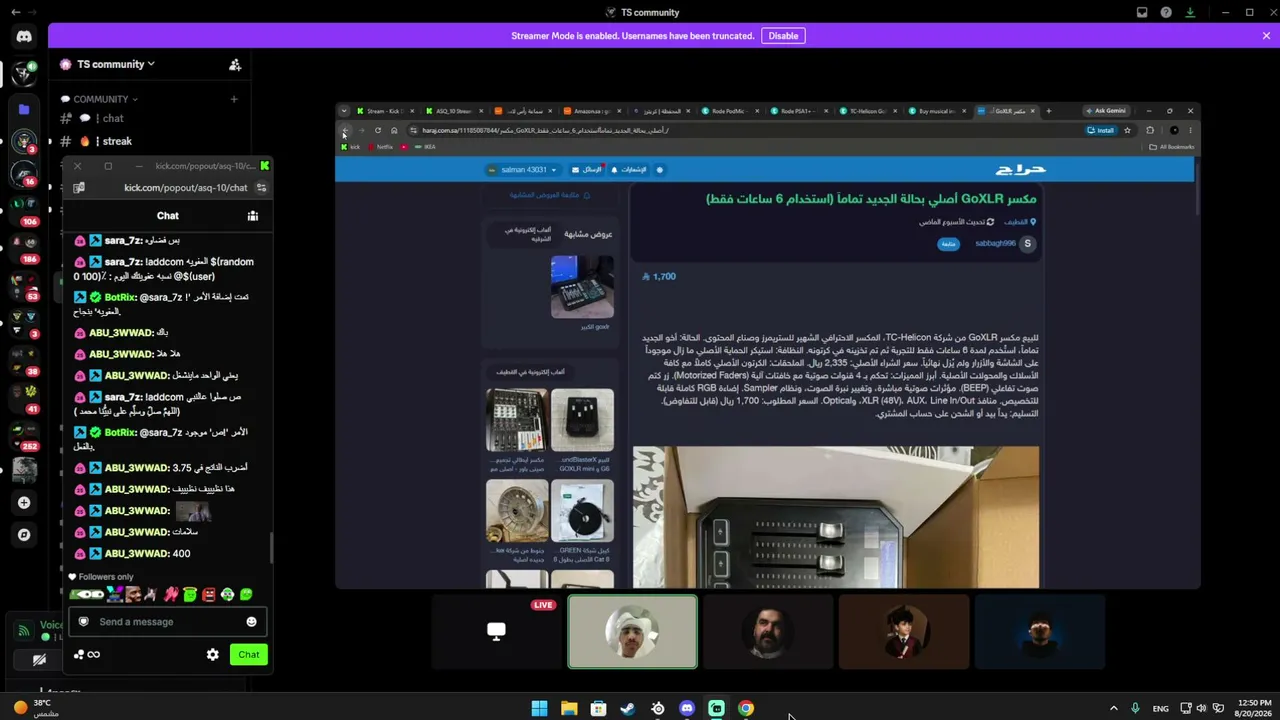Open the emoji picker in Kick chat
Screen dimensions: 1280x720
tap(251, 622)
